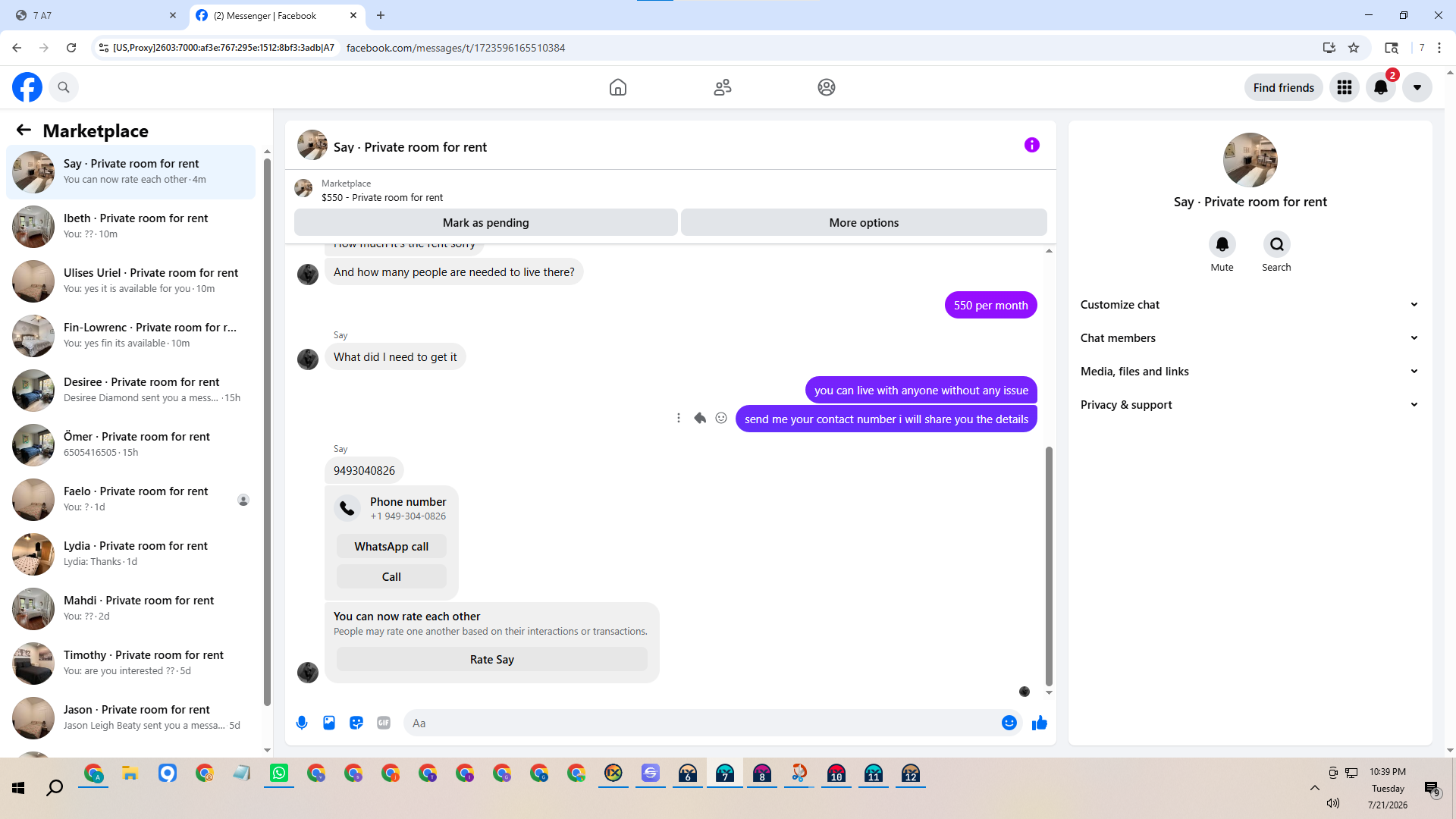
Task: Open the Groups icon in top navigation
Action: [x=827, y=87]
